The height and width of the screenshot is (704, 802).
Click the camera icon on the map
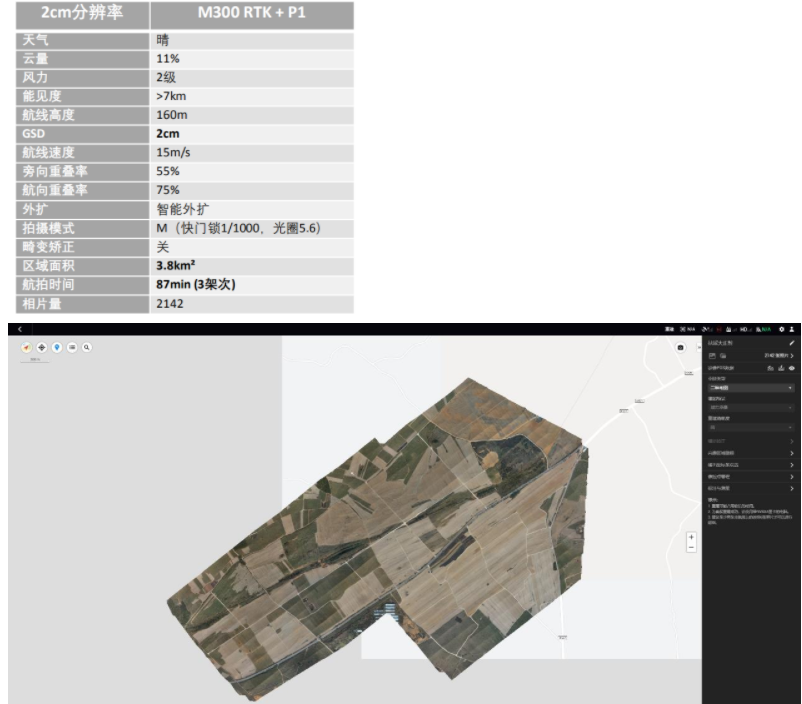coord(680,347)
